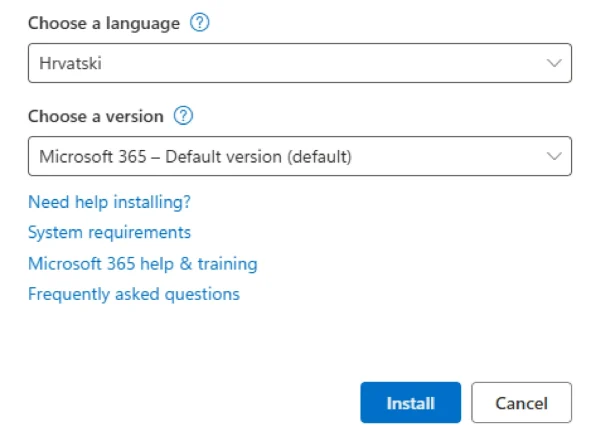This screenshot has width=600, height=442.
Task: Show the version selection help tooltip icon
Action: pyautogui.click(x=183, y=116)
